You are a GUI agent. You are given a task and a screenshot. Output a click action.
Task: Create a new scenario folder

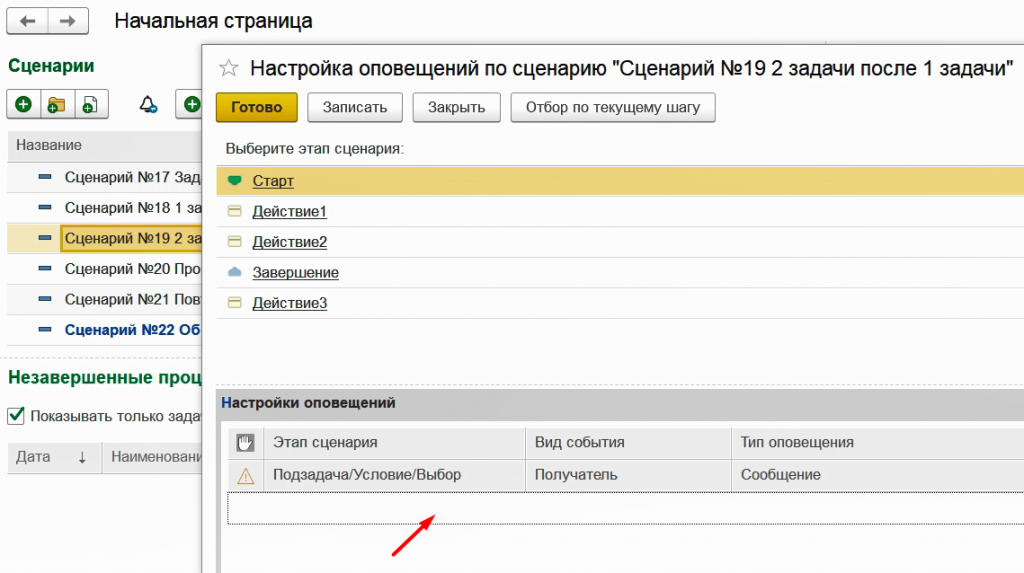(x=57, y=105)
